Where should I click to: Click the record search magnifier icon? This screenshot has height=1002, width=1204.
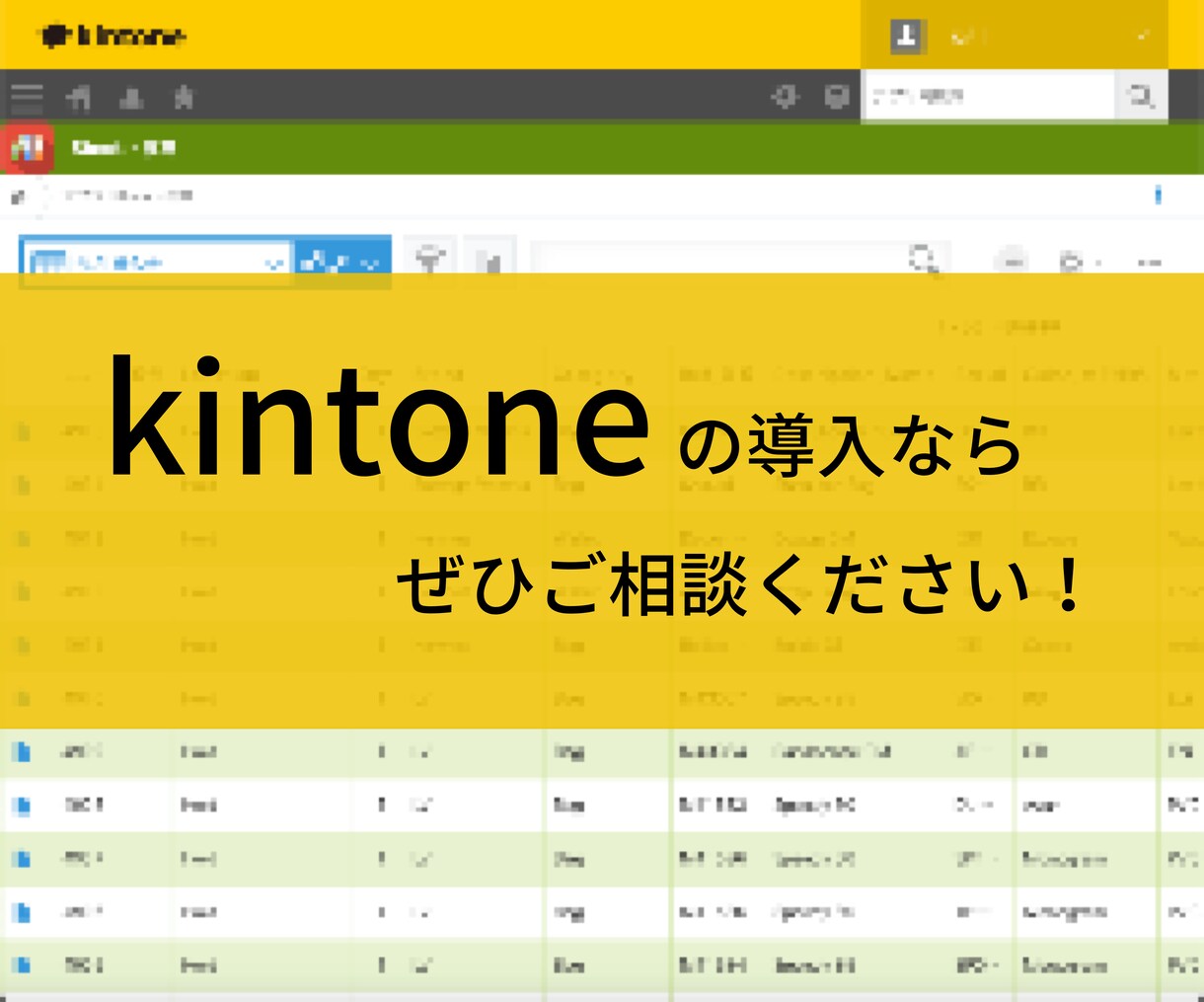925,261
